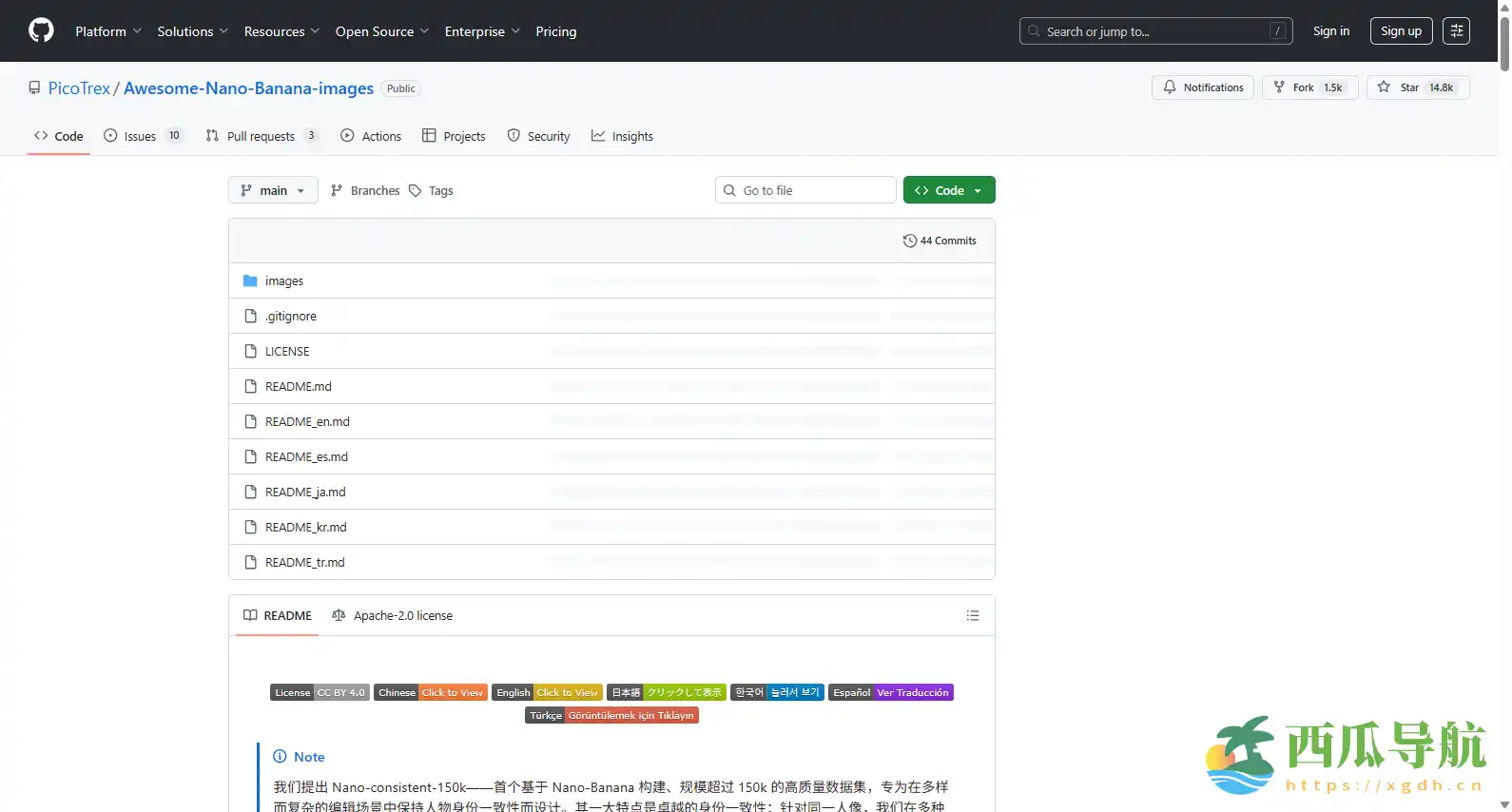Expand the Platform navigation menu
This screenshot has width=1512, height=812.
tap(108, 31)
